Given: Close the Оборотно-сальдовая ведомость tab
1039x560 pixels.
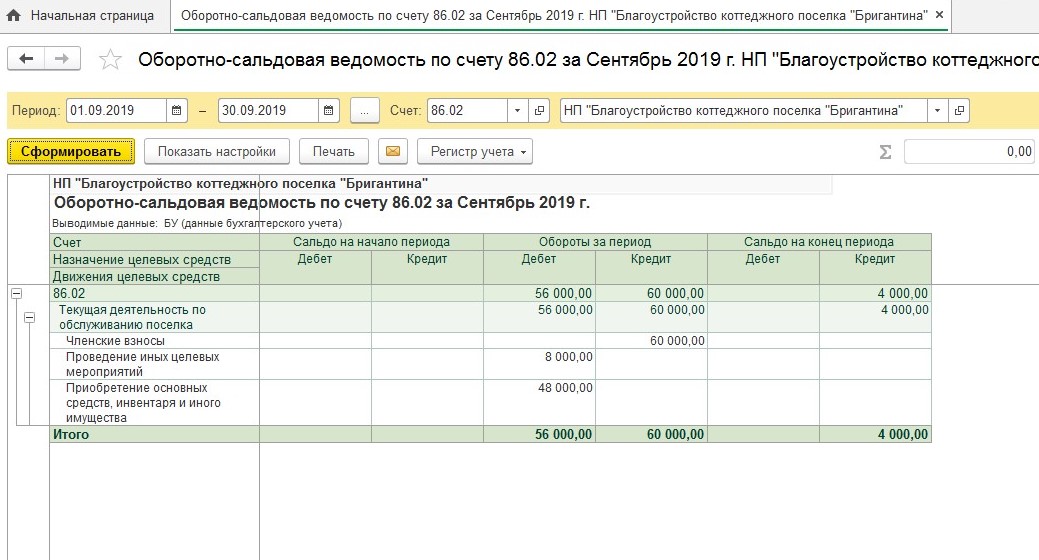Looking at the screenshot, I should click(937, 16).
